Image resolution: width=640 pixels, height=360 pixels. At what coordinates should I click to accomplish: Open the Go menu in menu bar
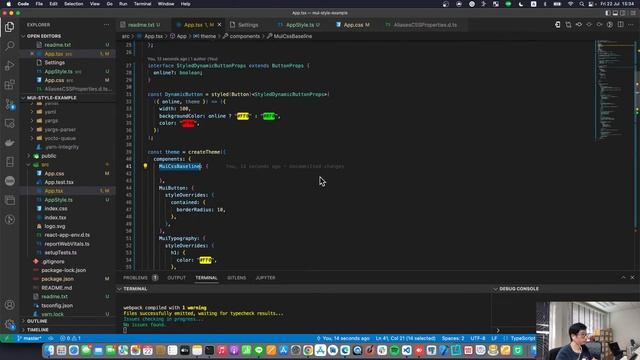click(x=109, y=4)
